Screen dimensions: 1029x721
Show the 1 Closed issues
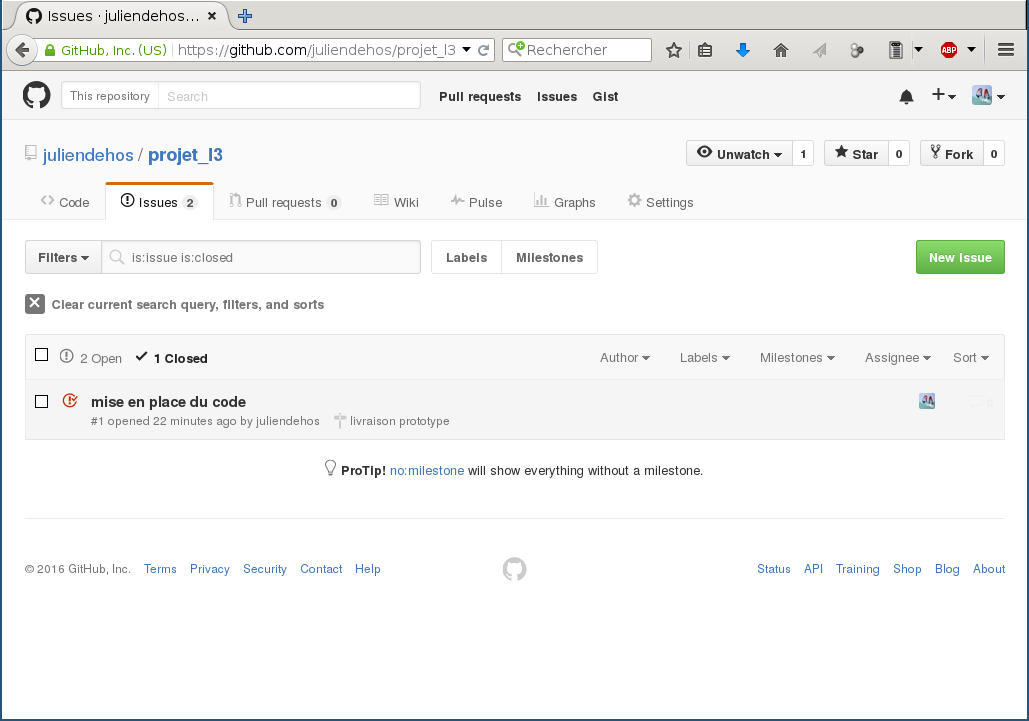pos(171,358)
